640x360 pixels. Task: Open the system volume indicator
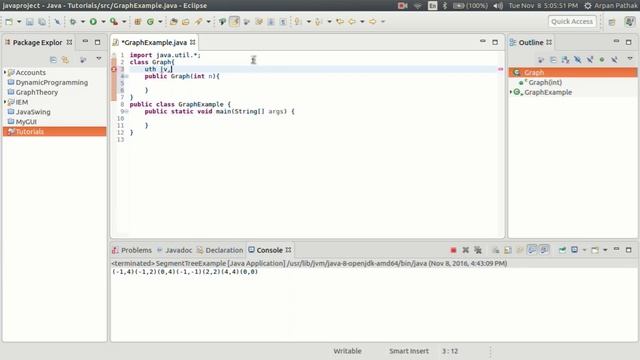(498, 6)
